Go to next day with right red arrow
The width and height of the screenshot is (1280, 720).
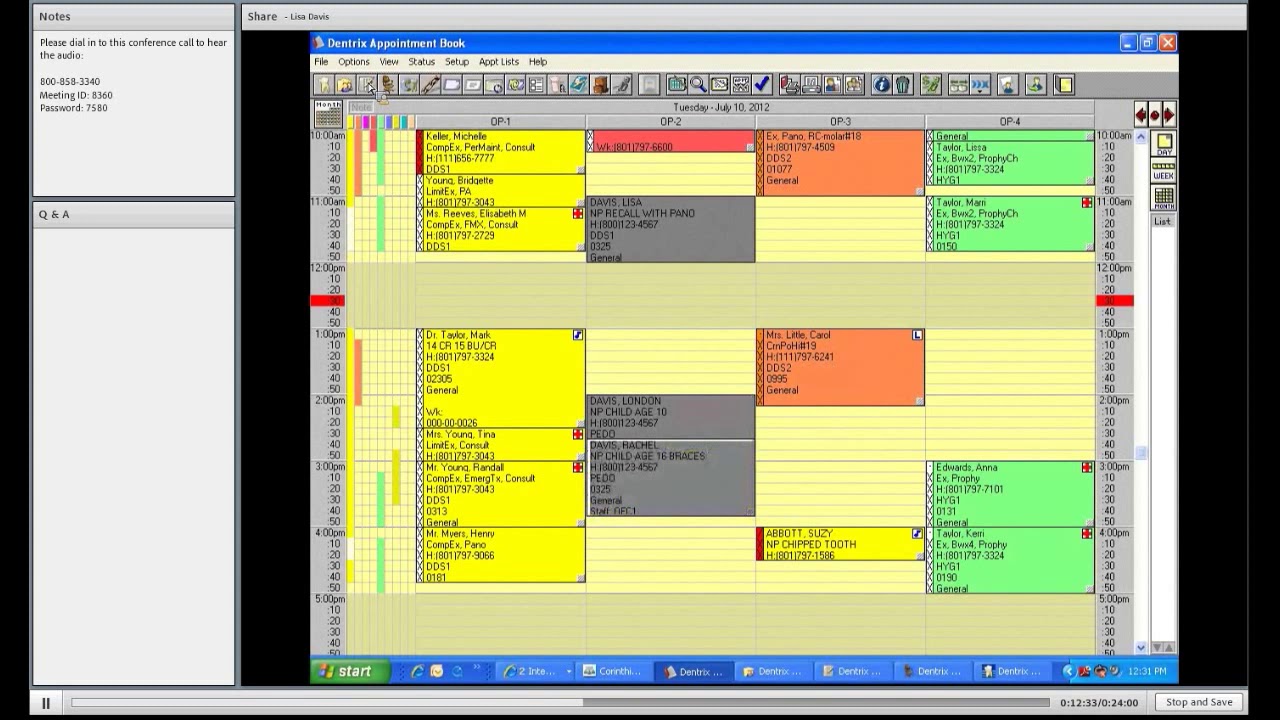1169,114
